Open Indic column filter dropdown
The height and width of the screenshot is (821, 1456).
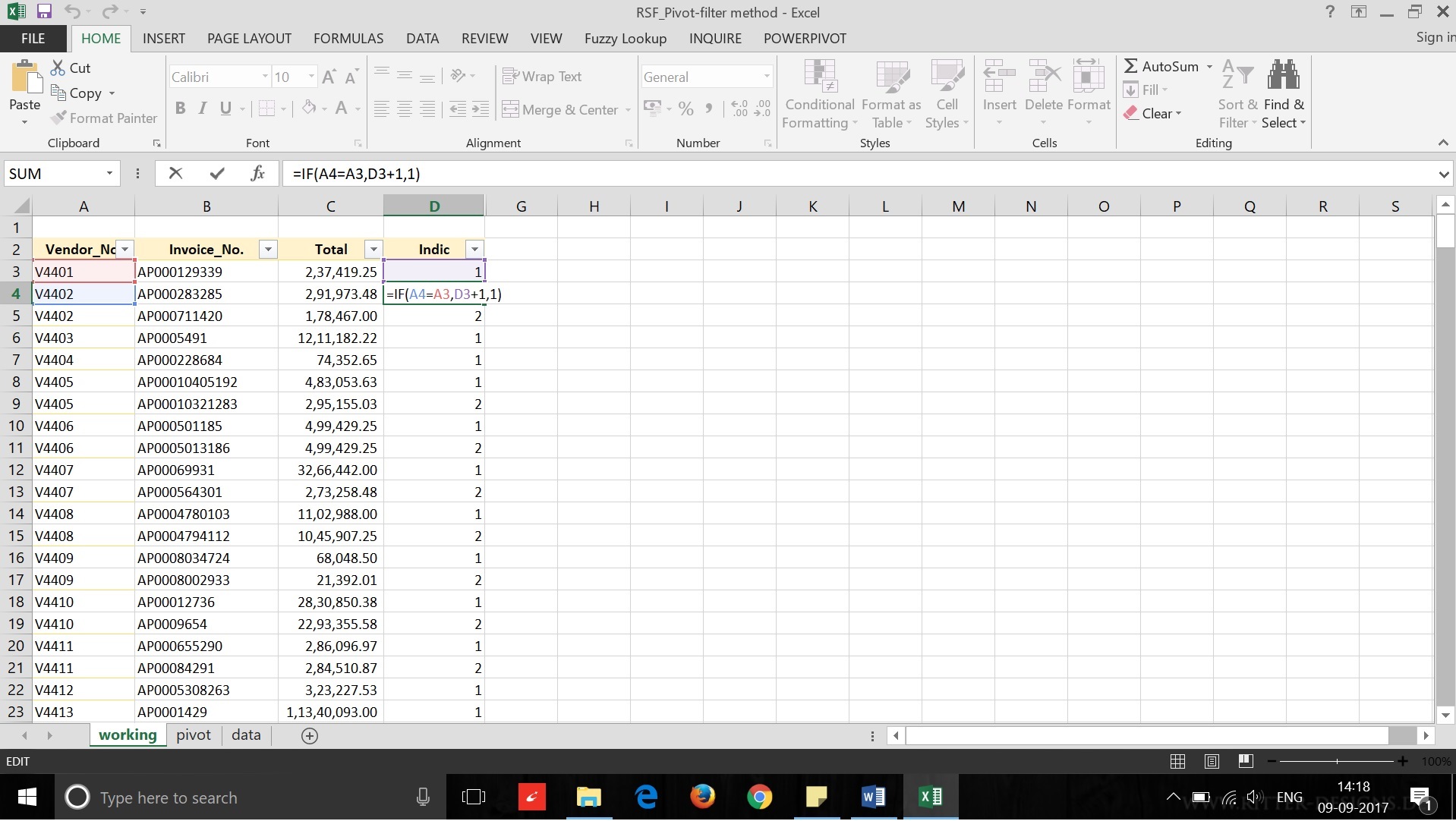click(x=474, y=250)
